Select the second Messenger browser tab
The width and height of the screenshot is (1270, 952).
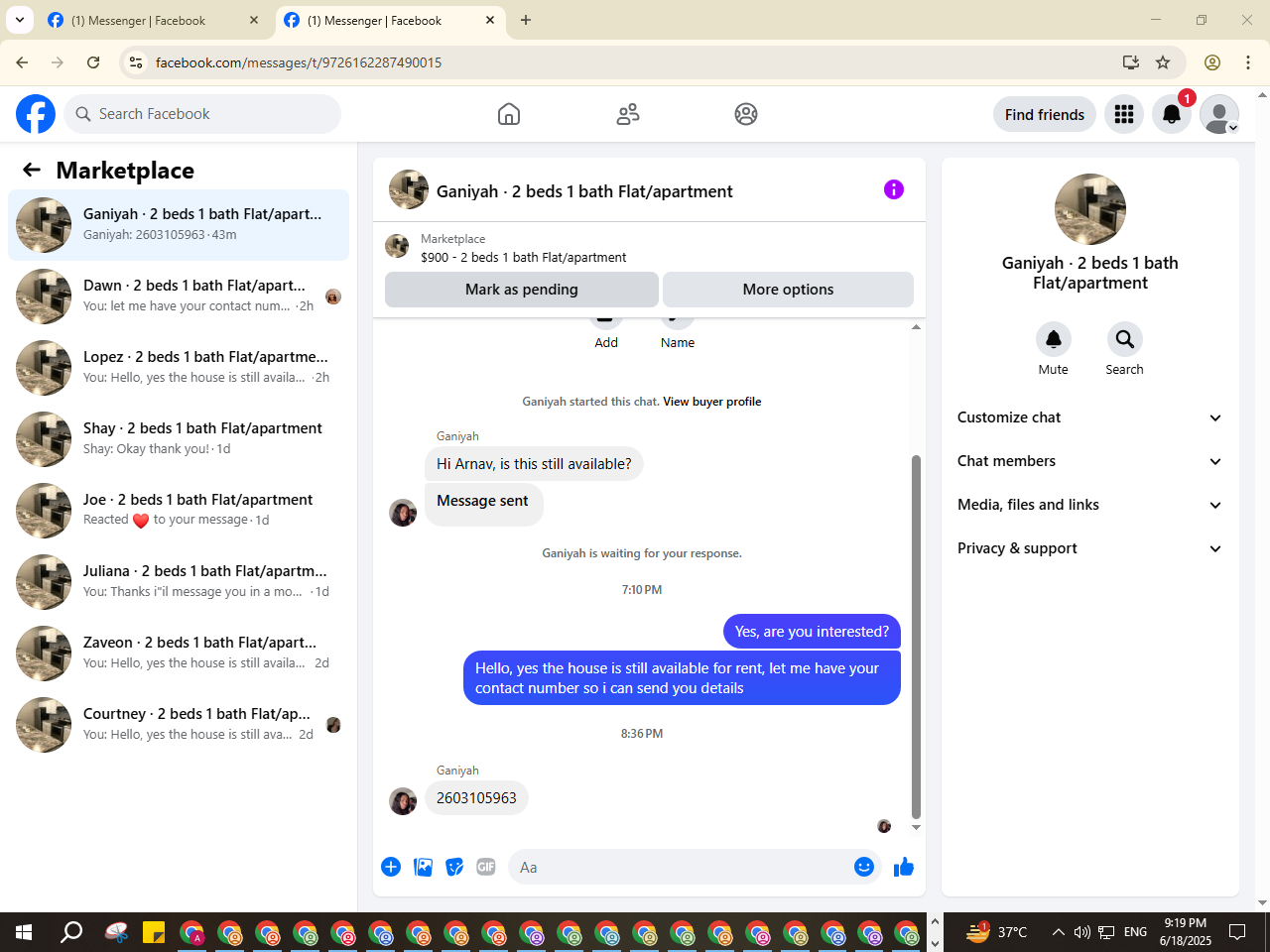389,20
